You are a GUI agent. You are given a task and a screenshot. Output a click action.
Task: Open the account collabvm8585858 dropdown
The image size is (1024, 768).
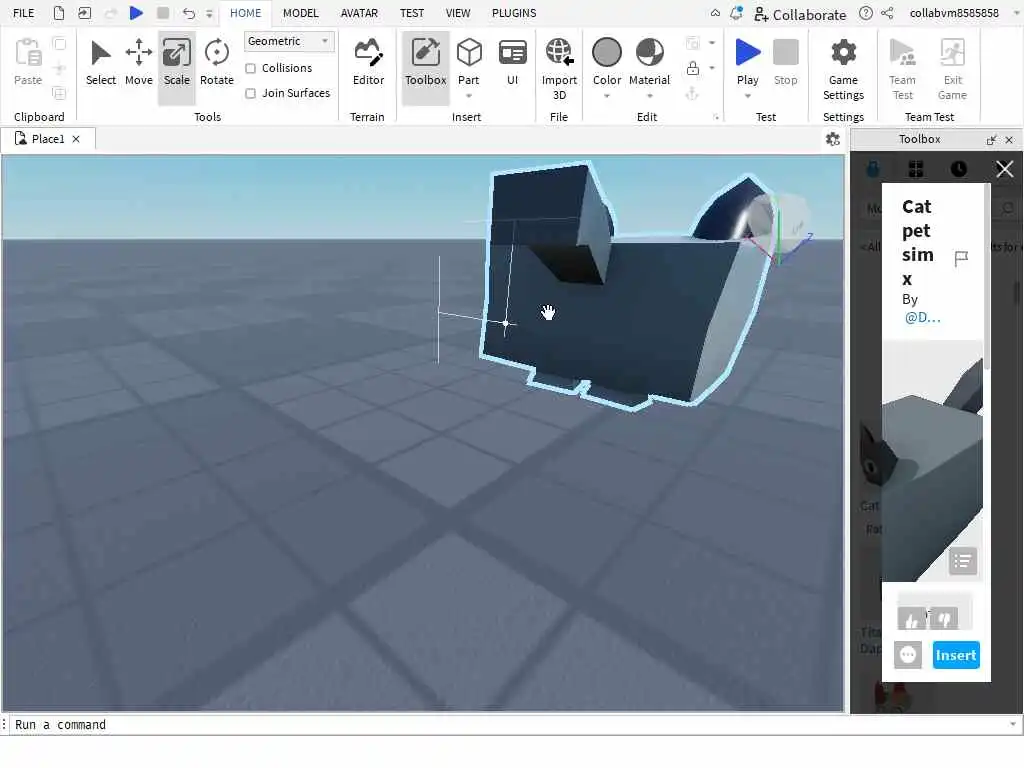point(1016,13)
